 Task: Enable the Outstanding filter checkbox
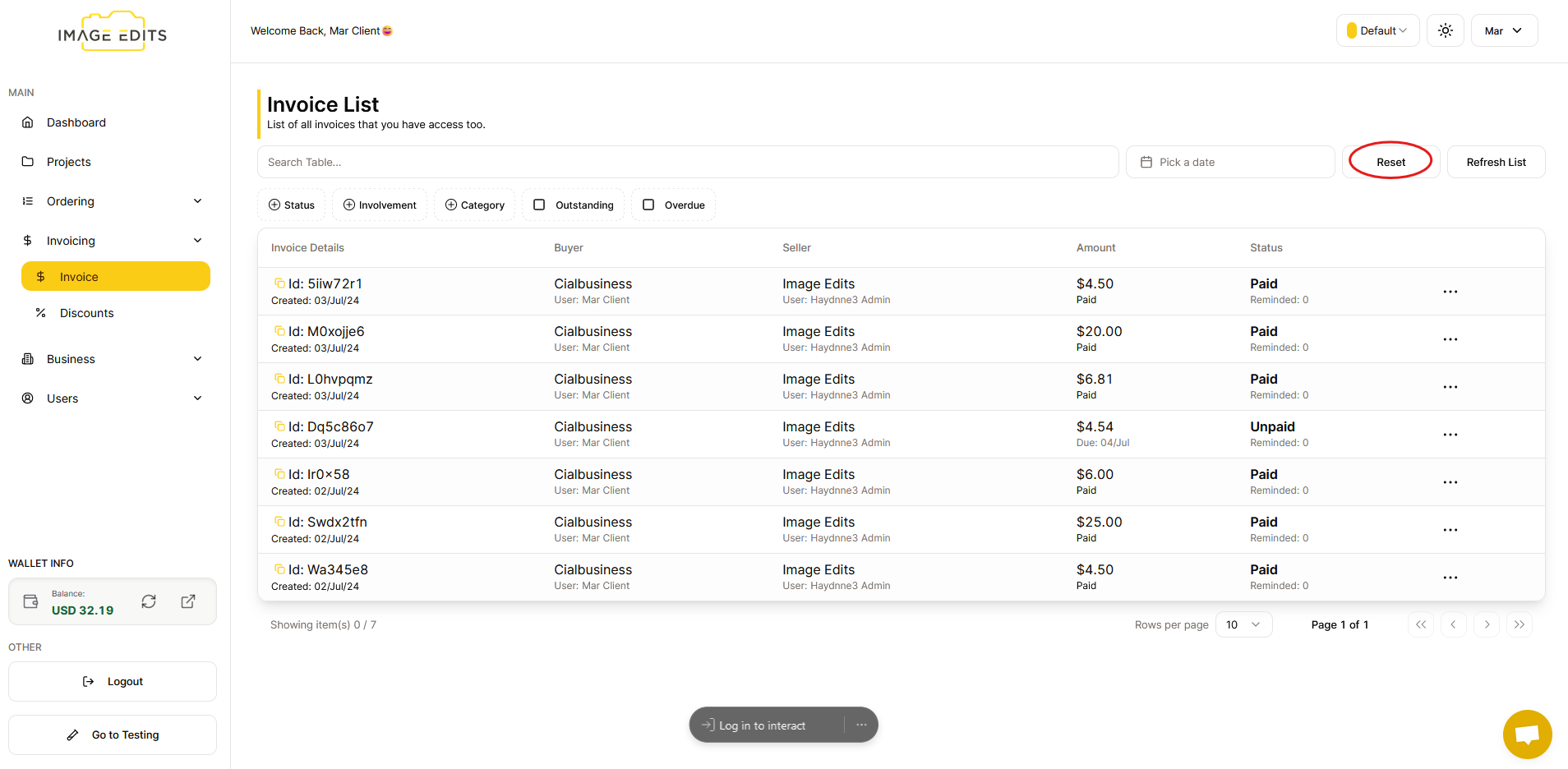540,205
